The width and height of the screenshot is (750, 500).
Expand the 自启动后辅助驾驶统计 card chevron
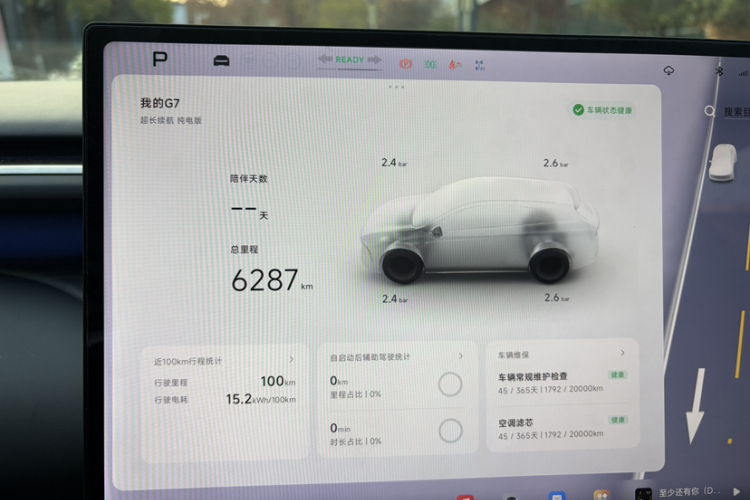click(x=461, y=356)
